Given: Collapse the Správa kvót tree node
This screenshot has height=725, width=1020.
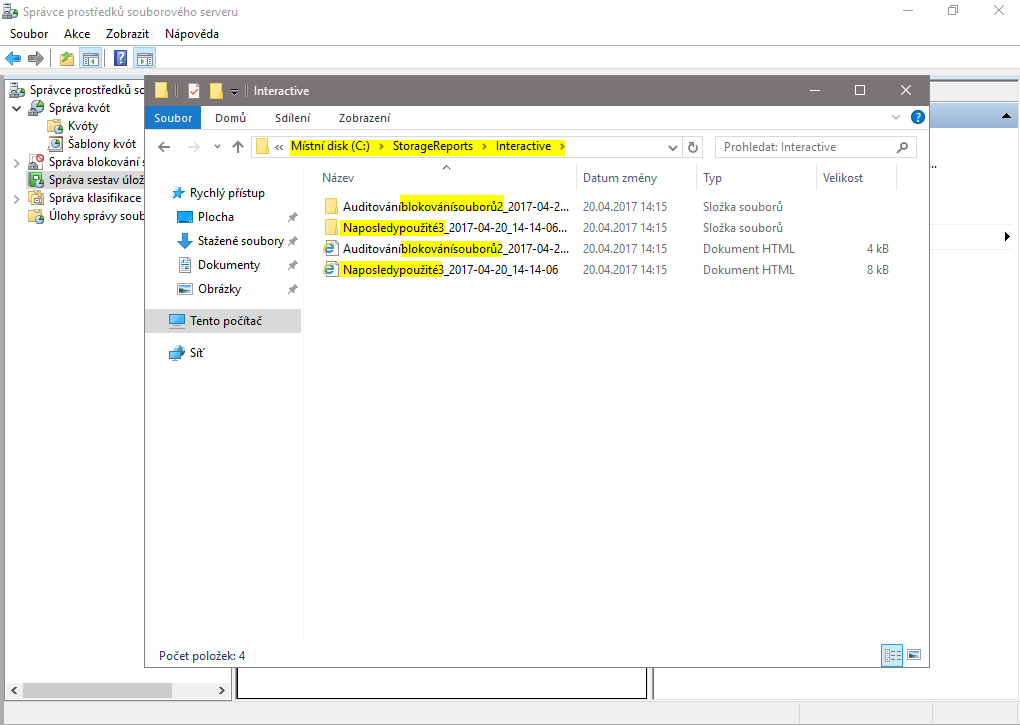Looking at the screenshot, I should coord(17,108).
